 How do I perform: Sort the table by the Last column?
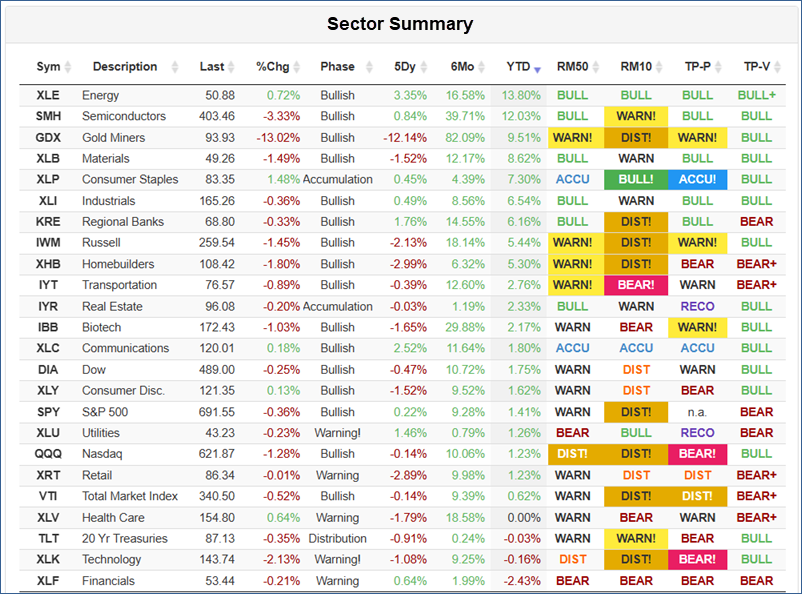pyautogui.click(x=229, y=67)
